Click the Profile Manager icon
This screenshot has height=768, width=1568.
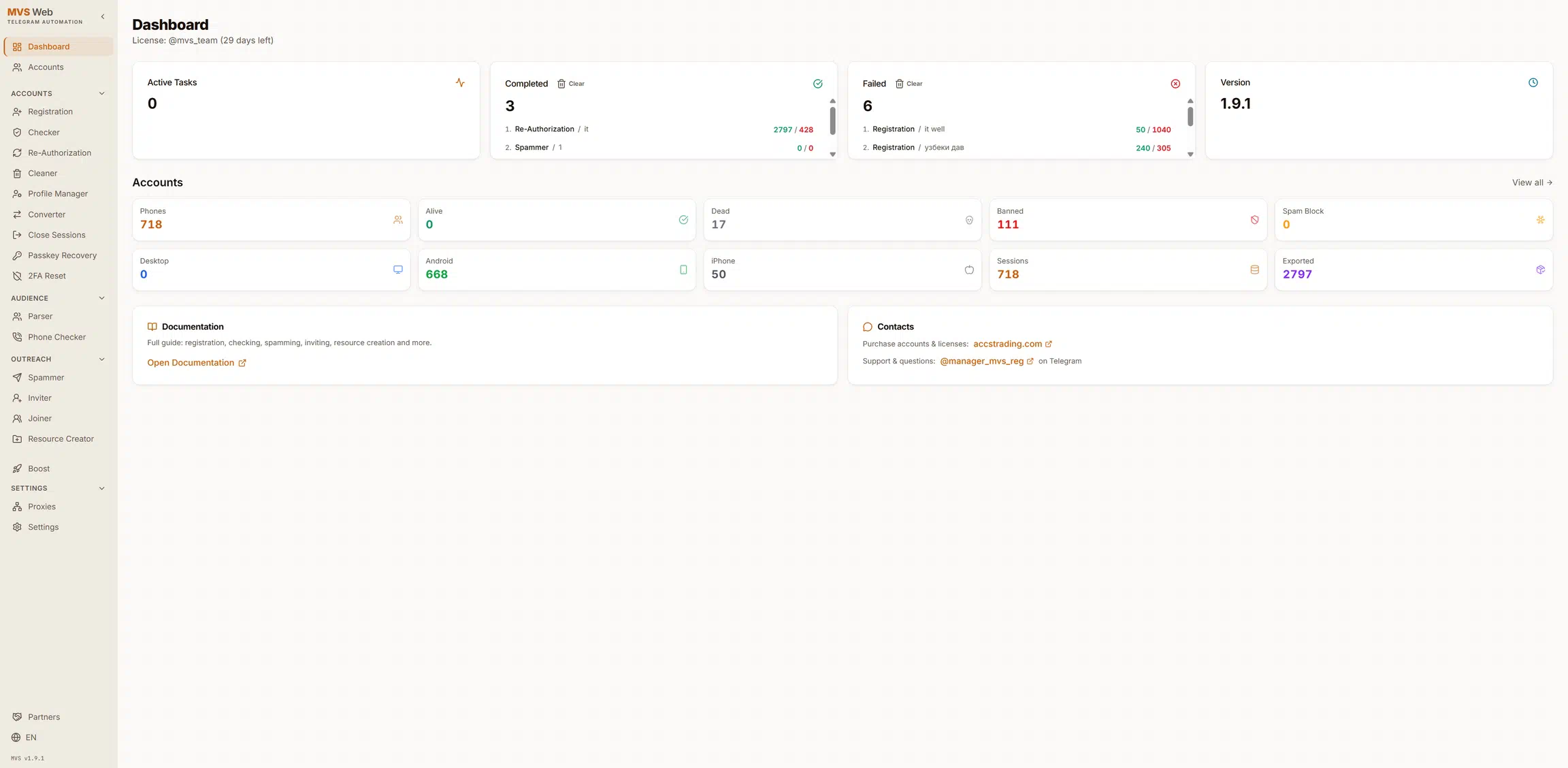[x=17, y=193]
